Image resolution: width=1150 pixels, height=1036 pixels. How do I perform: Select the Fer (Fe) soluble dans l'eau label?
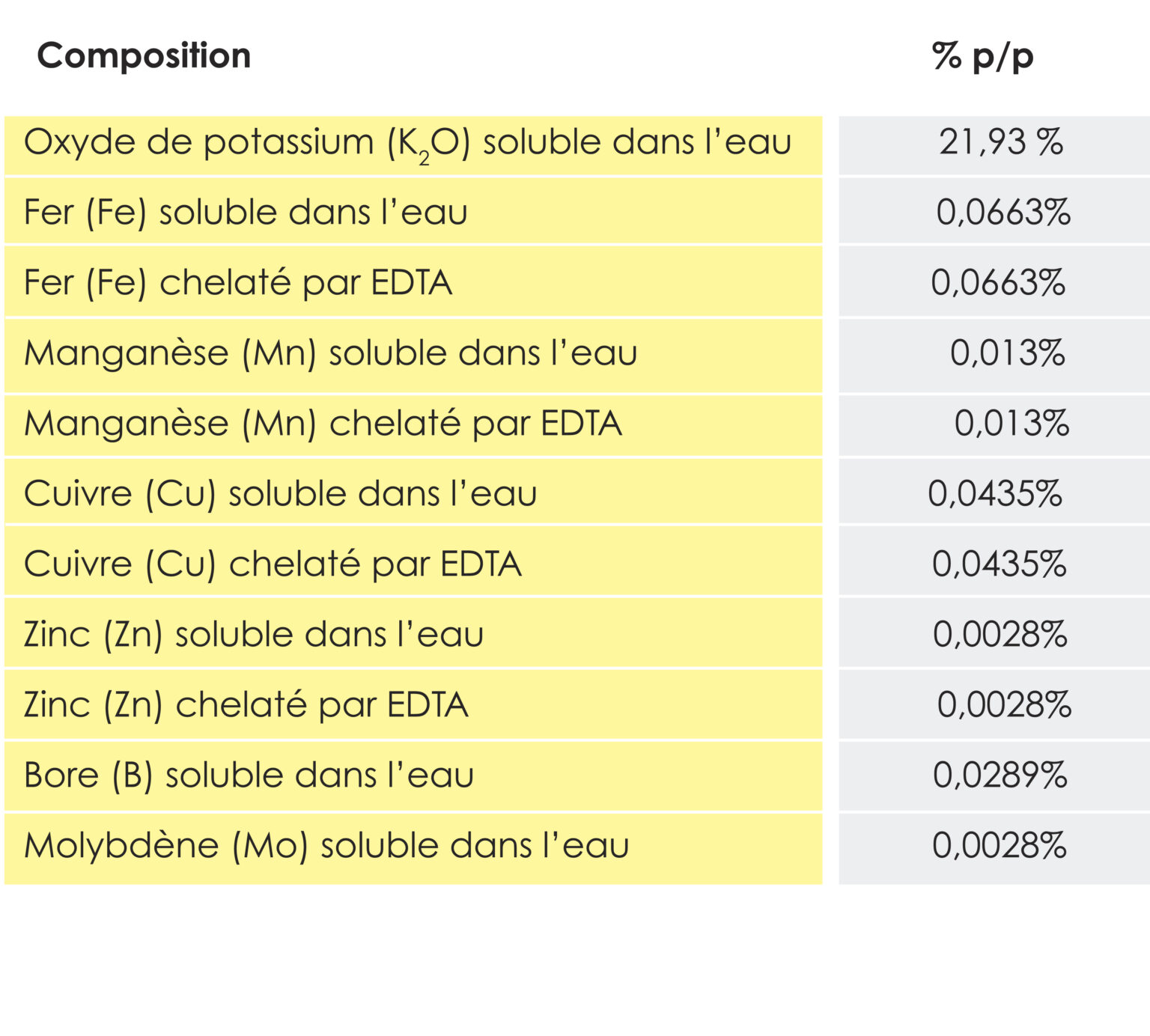(x=246, y=213)
